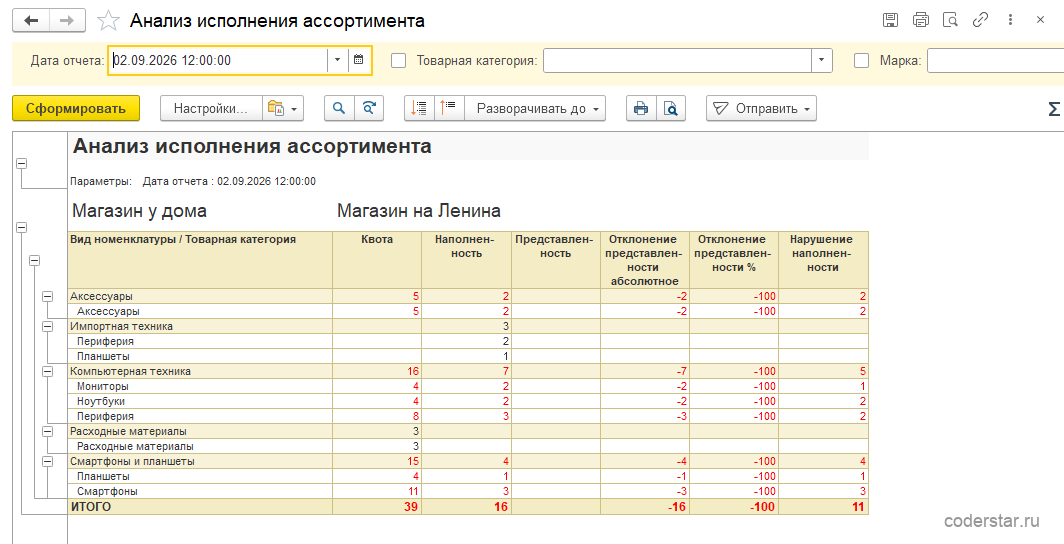1064x544 pixels.
Task: Open the Отправить dropdown button
Action: (761, 108)
